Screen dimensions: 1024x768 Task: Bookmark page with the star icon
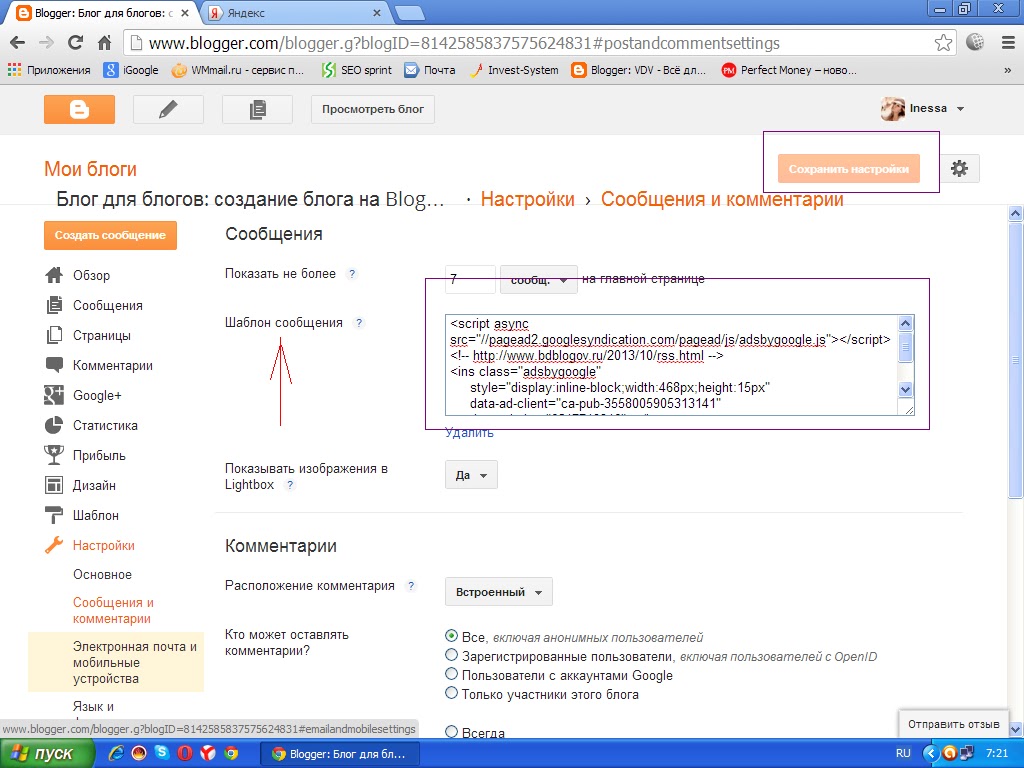point(943,43)
